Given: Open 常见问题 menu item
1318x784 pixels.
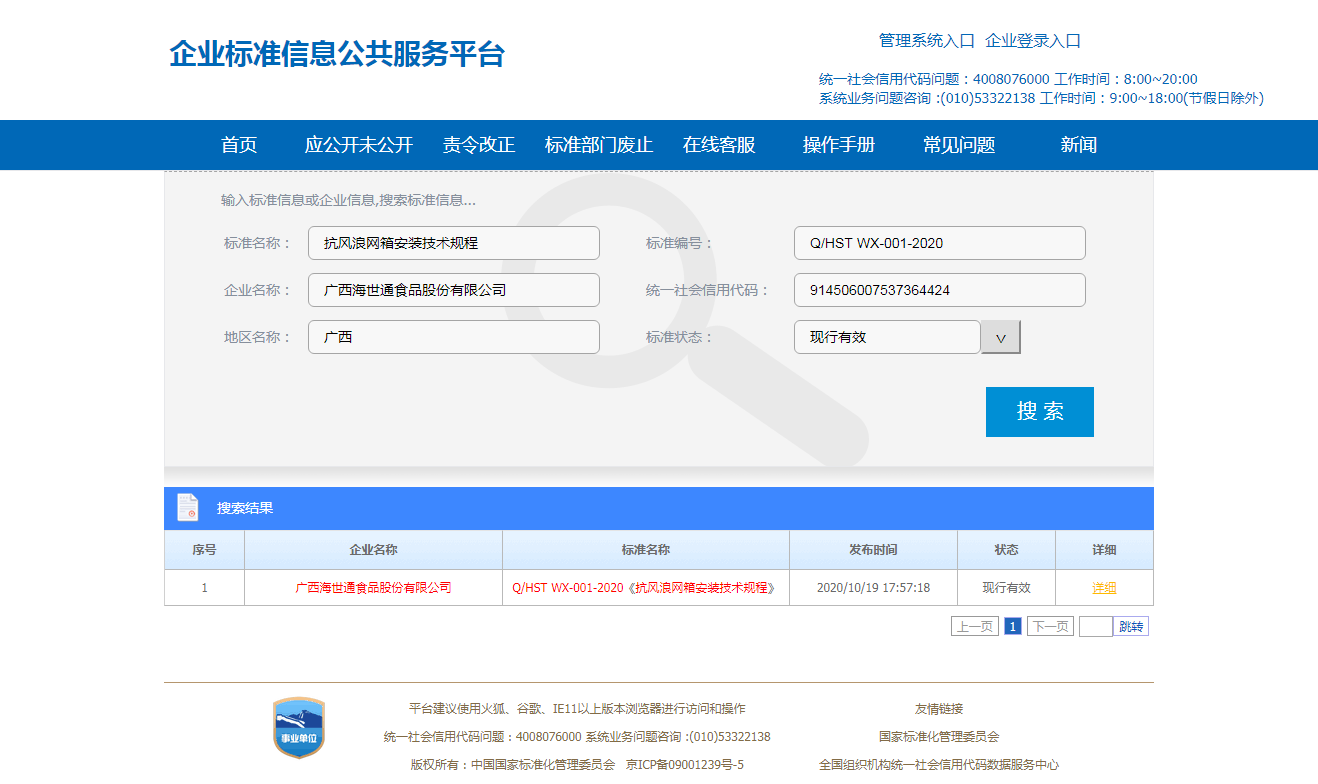Looking at the screenshot, I should pos(959,145).
